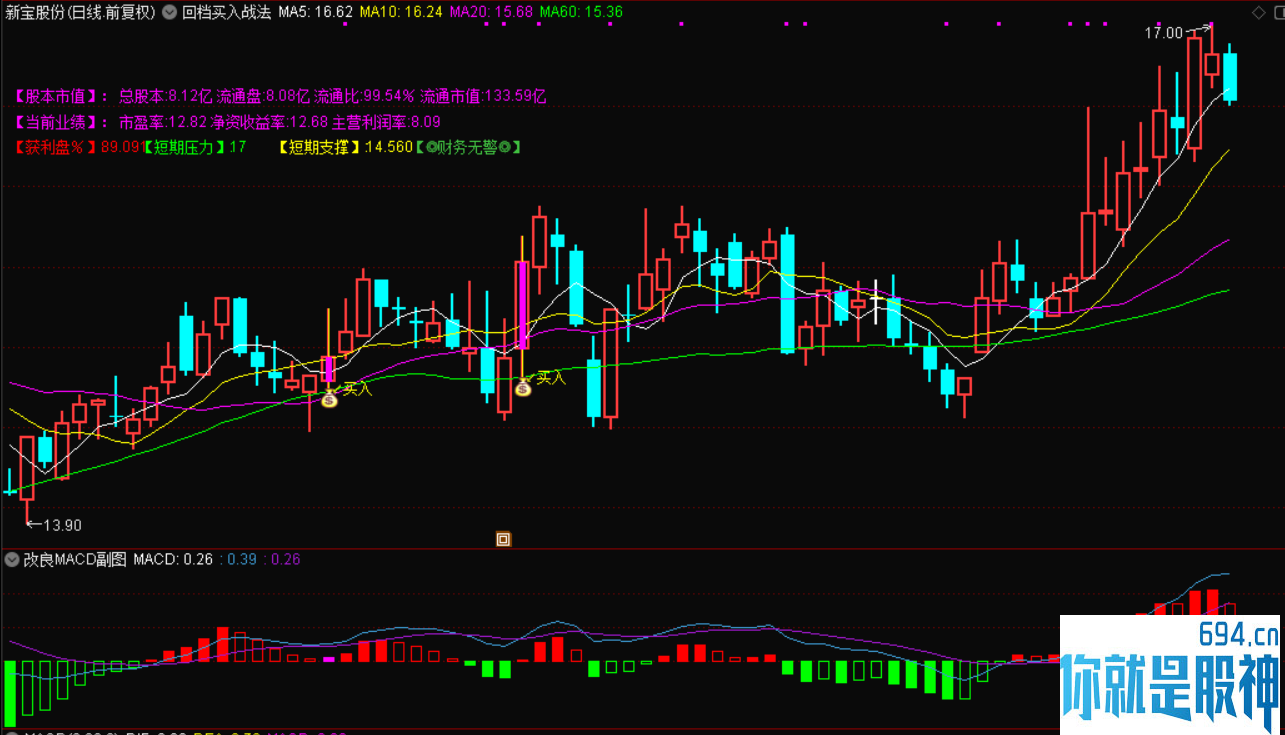Screen dimensions: 1285x735
Task: Click the second 买入 money bag icon
Action: (x=523, y=387)
